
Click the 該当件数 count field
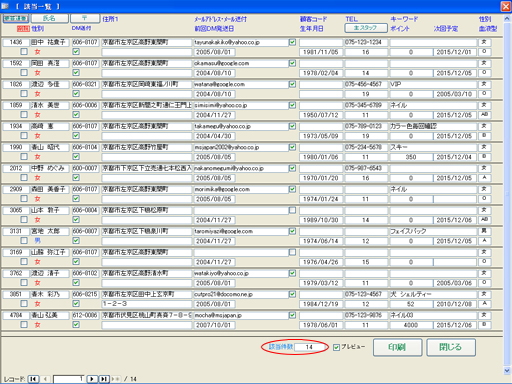(309, 347)
